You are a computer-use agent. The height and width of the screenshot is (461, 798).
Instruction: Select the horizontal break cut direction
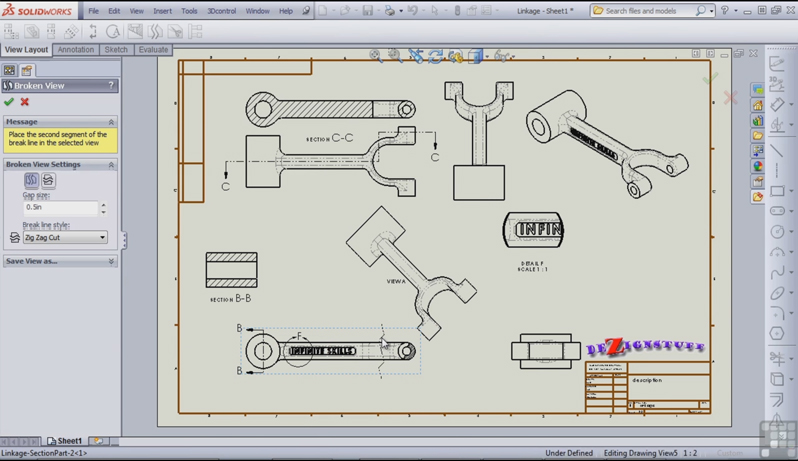tap(48, 180)
